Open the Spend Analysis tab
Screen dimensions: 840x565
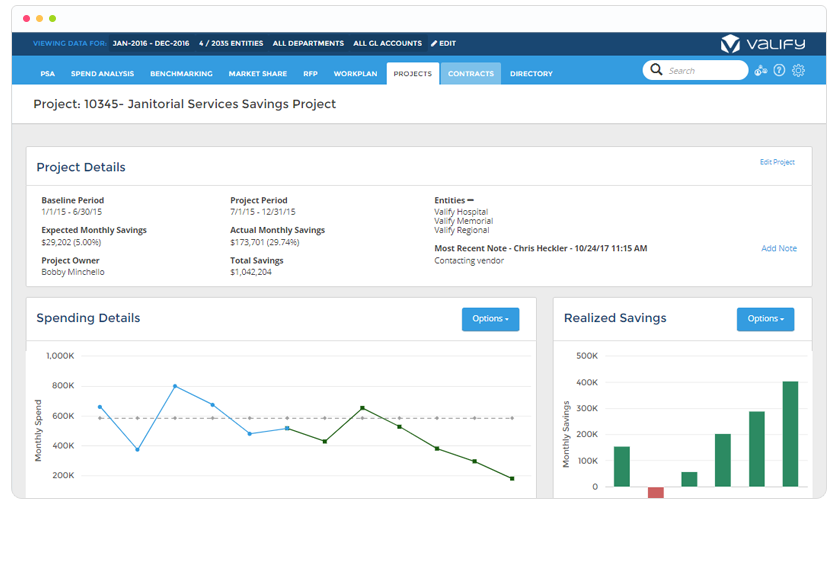[102, 74]
